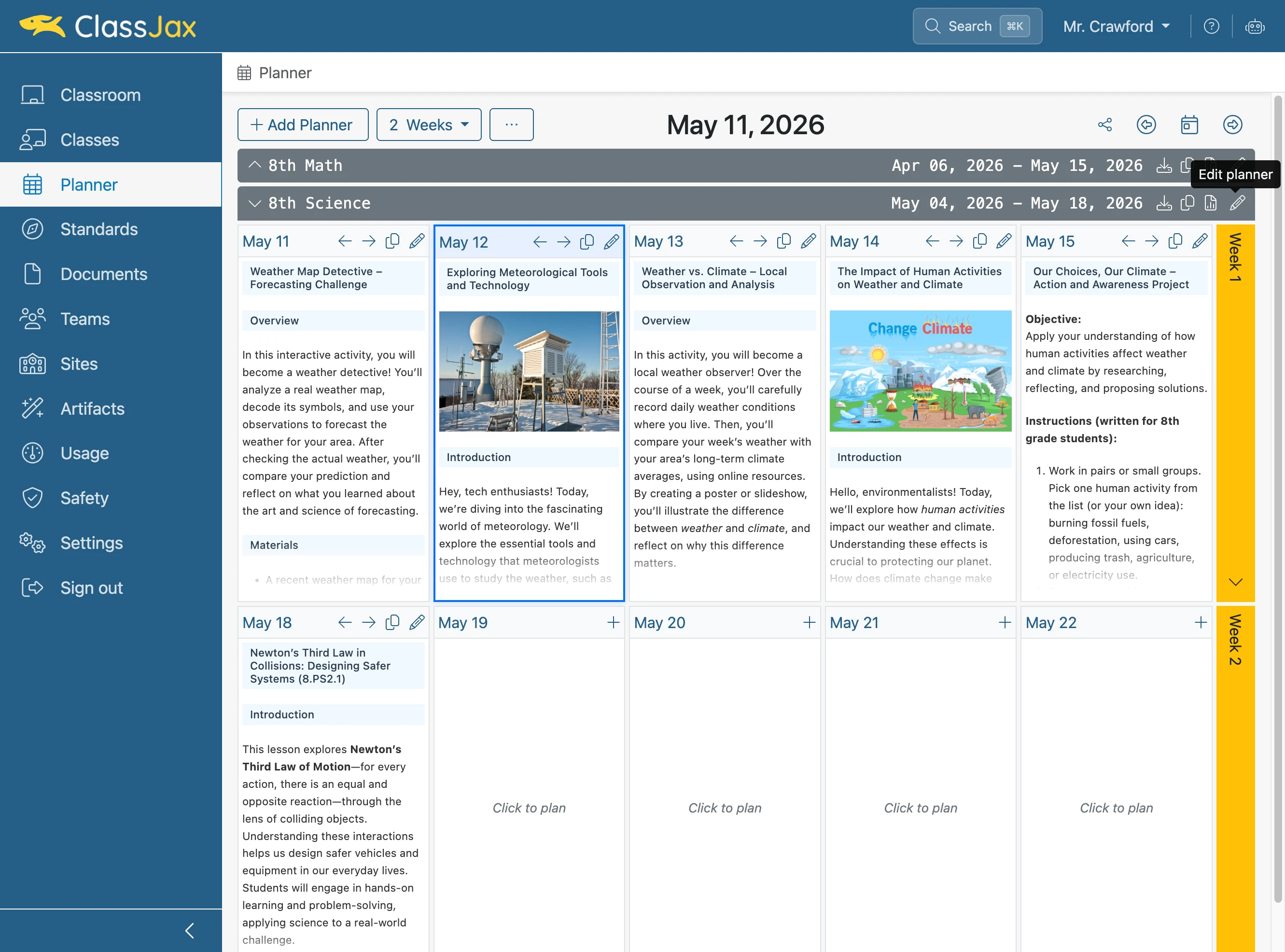Copy the May 14 lesson
The width and height of the screenshot is (1285, 952).
click(979, 241)
